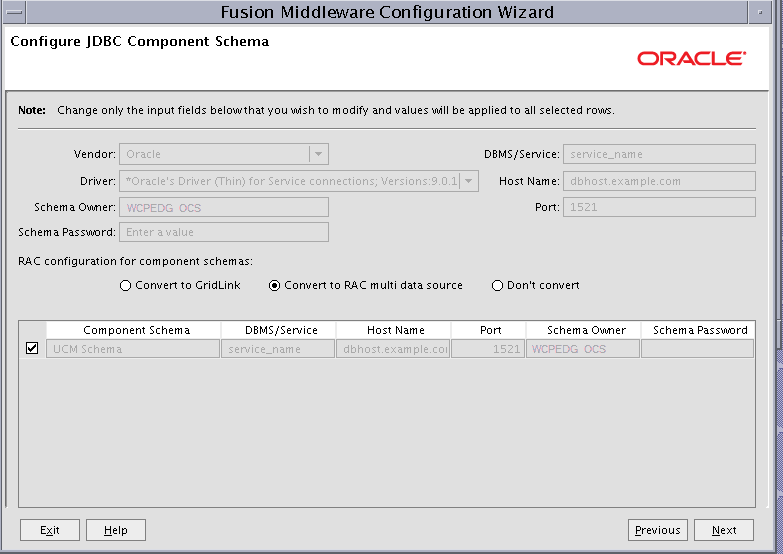783x554 pixels.
Task: Click the dbhost.example.com table cell
Action: pyautogui.click(x=393, y=349)
